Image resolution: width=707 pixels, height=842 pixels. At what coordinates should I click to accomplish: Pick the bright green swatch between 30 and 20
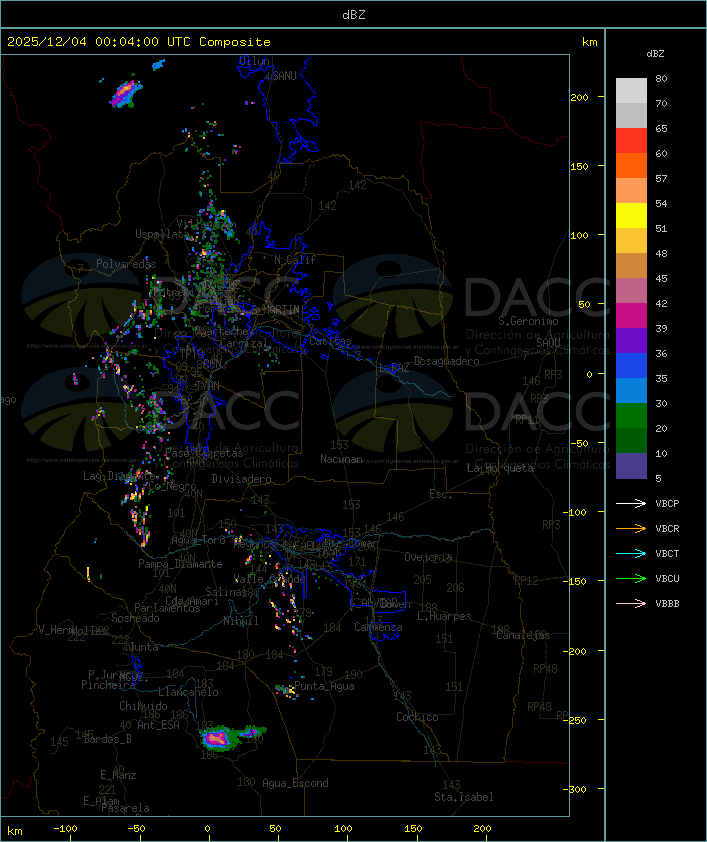631,416
